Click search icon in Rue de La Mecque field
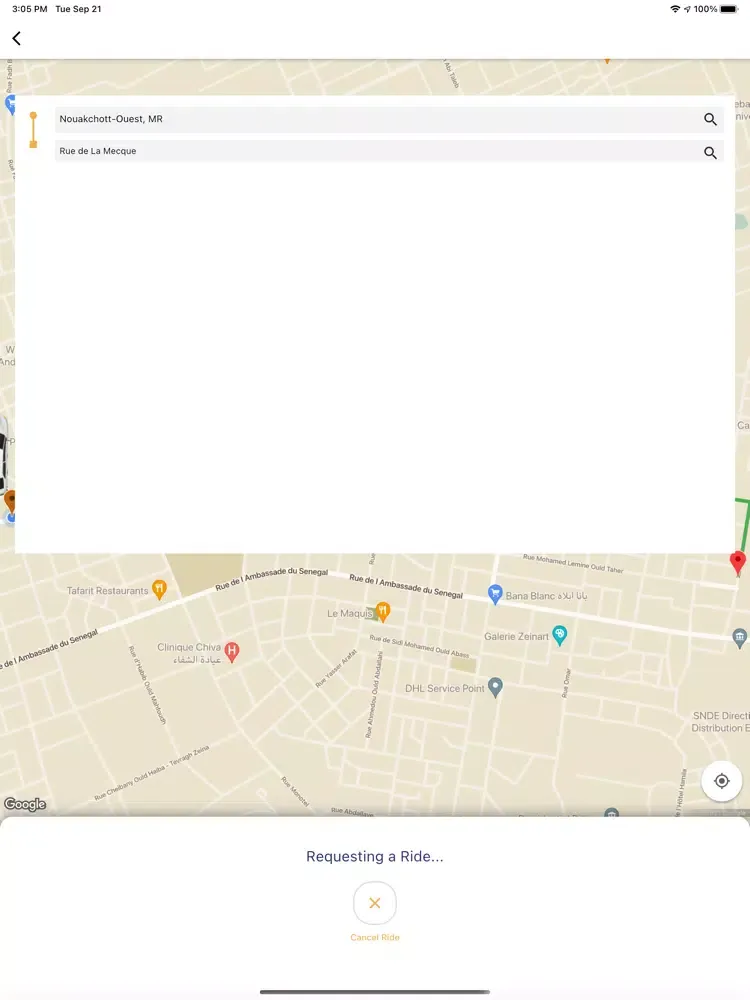The image size is (750, 1000). 710,152
